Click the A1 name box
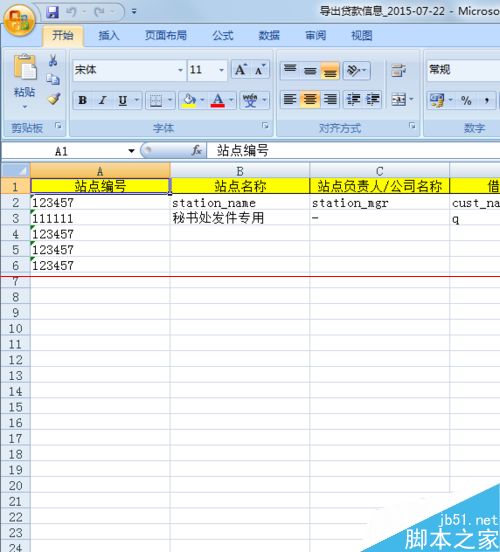Viewport: 500px width, 552px height. tap(63, 151)
